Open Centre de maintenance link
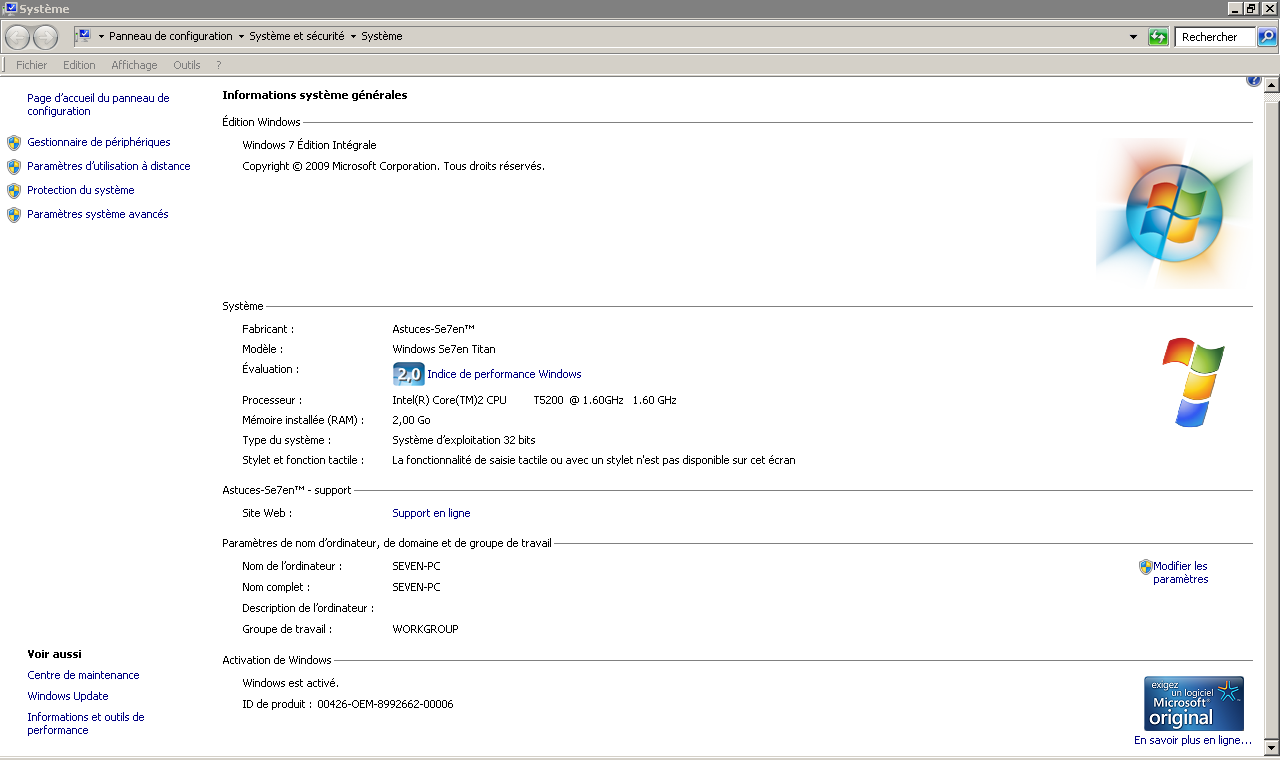The width and height of the screenshot is (1280, 760). click(84, 675)
